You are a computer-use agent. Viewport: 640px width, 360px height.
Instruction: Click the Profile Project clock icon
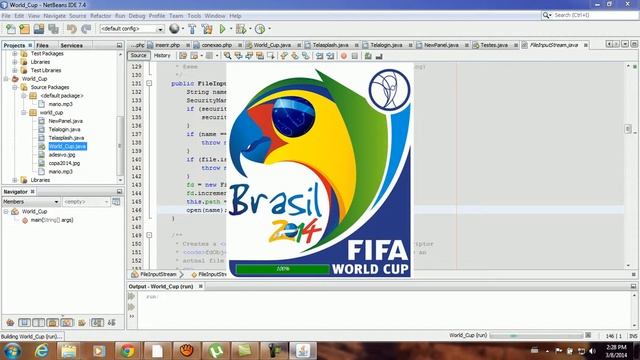point(260,29)
